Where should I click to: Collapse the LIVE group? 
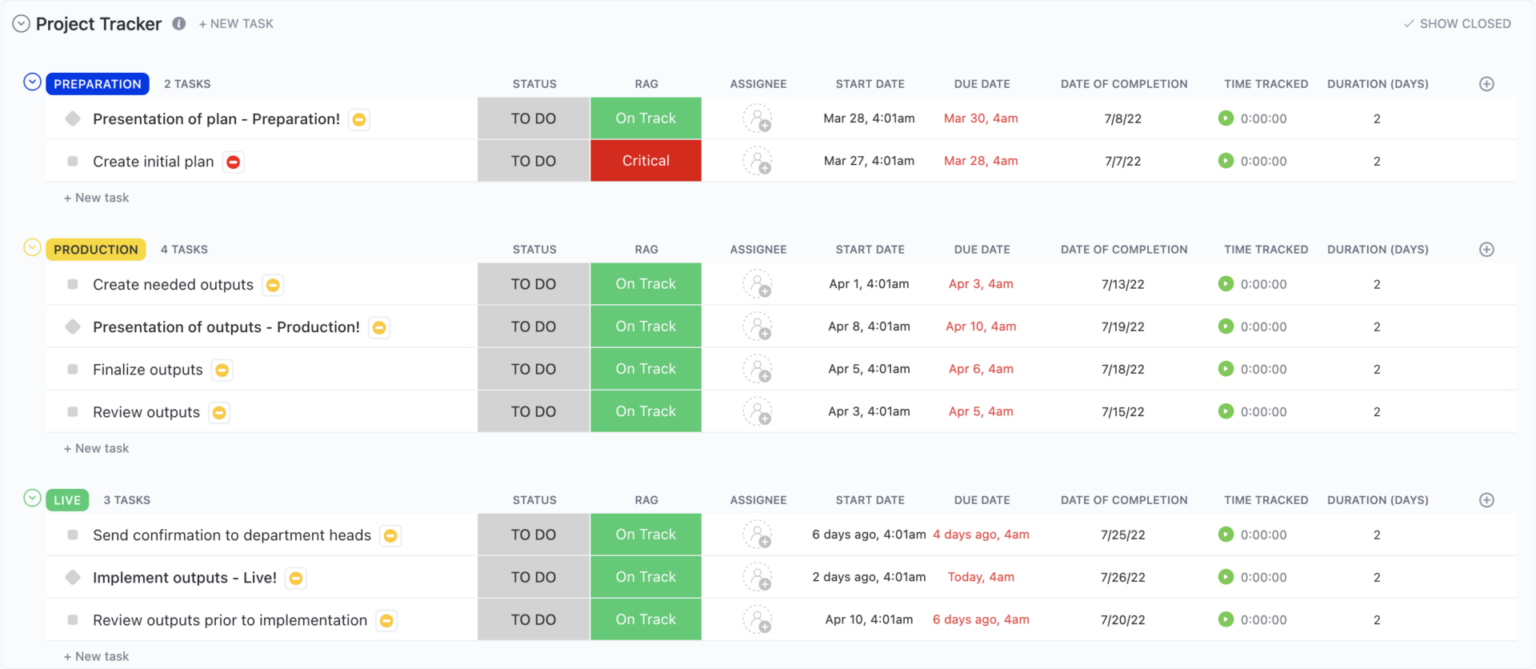pyautogui.click(x=31, y=500)
